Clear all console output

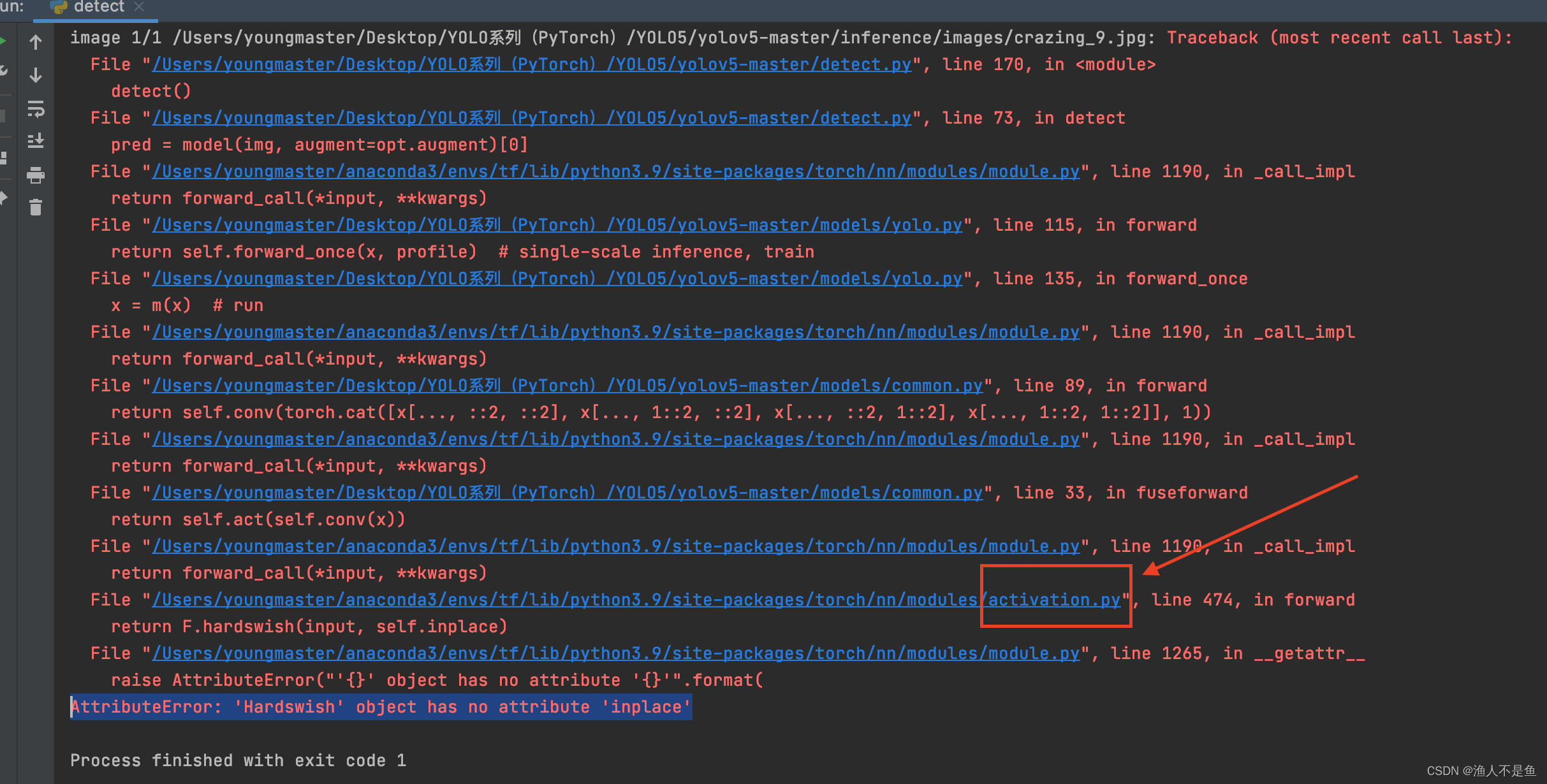click(x=35, y=207)
